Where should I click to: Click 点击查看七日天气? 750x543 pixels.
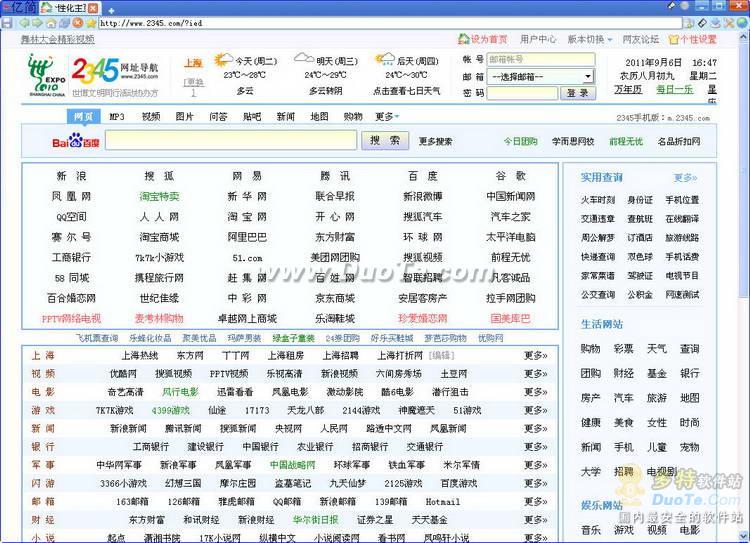point(406,91)
